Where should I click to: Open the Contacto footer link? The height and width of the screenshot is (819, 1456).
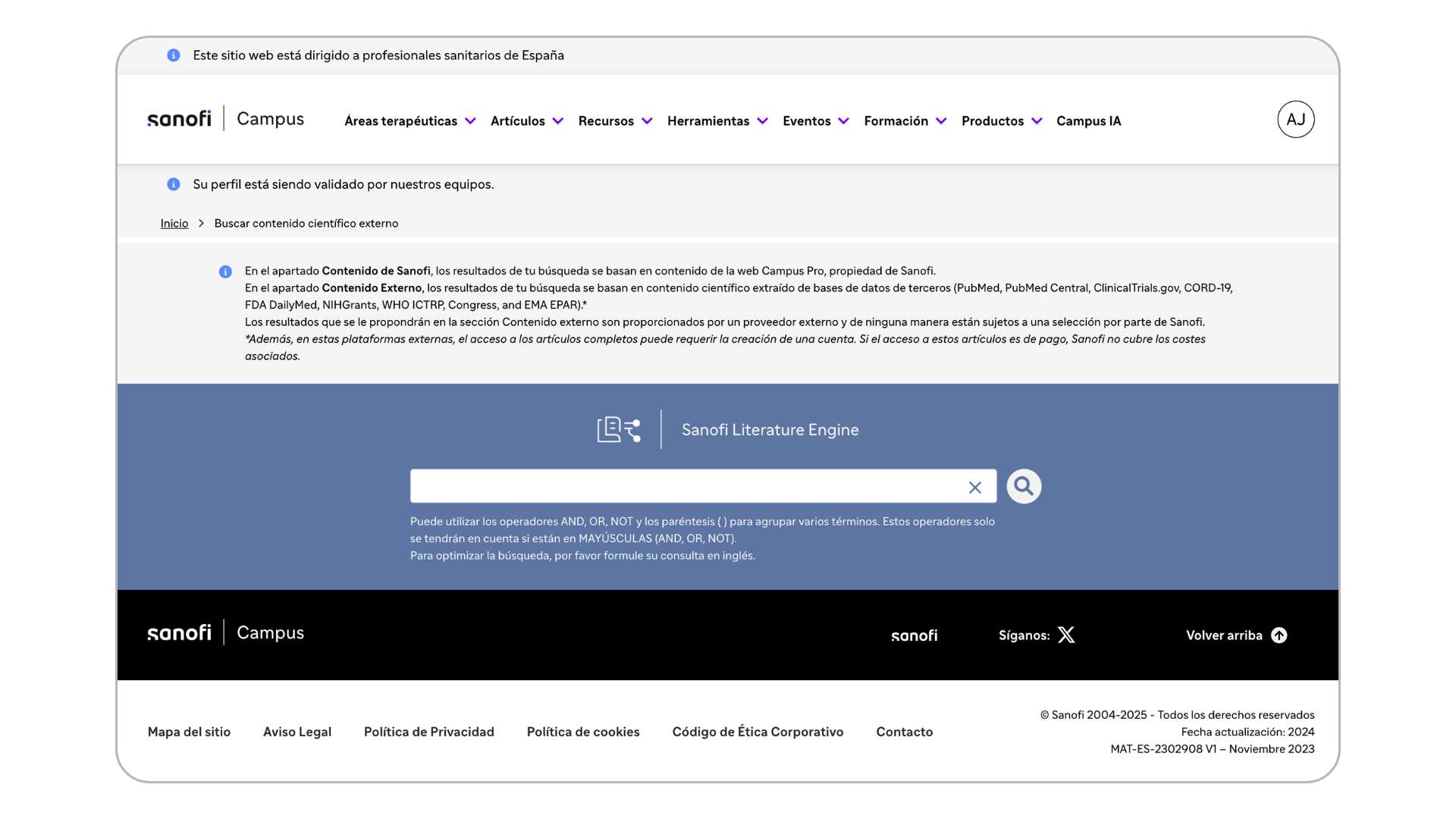click(x=905, y=732)
